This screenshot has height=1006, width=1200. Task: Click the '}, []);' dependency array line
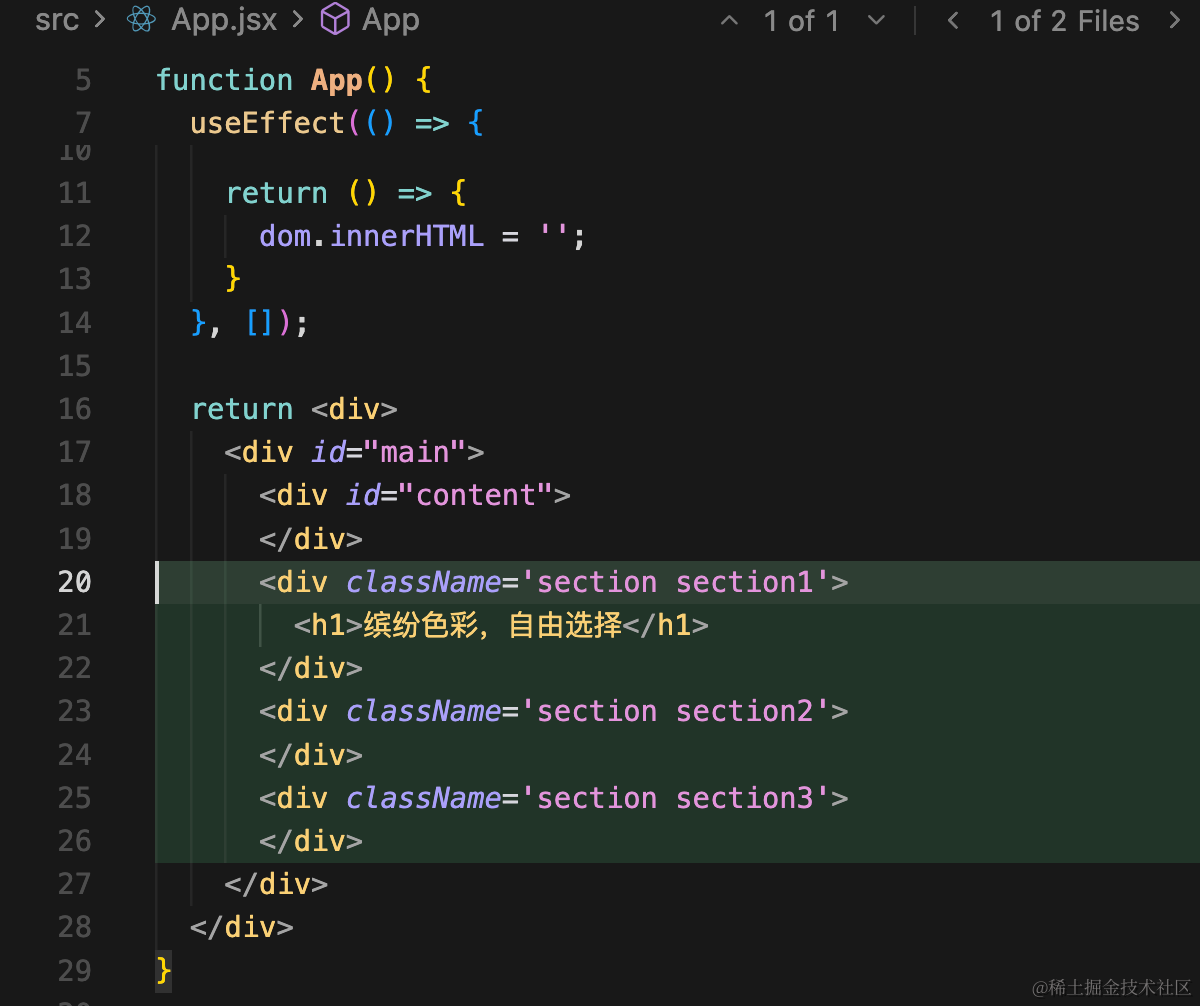tap(250, 323)
